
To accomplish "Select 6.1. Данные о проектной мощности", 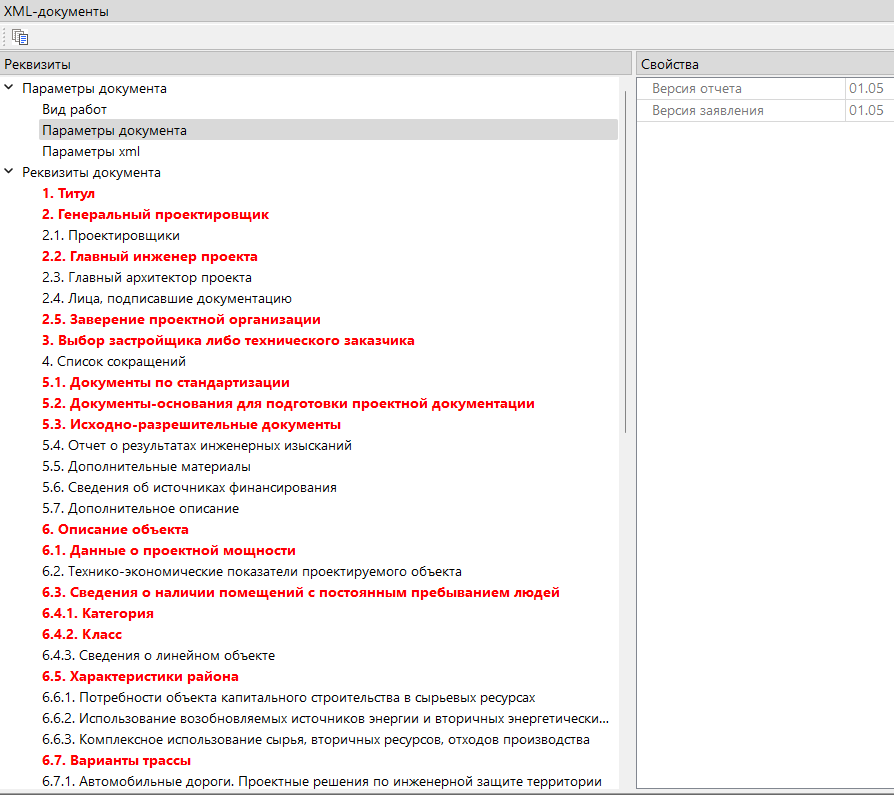I will (169, 551).
